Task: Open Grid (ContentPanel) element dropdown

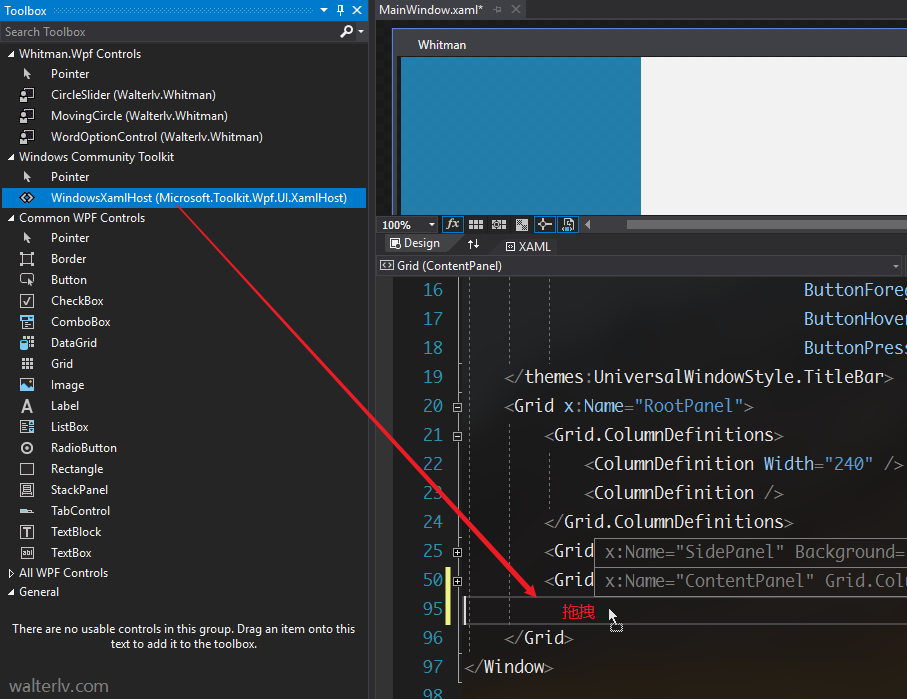Action: [895, 266]
